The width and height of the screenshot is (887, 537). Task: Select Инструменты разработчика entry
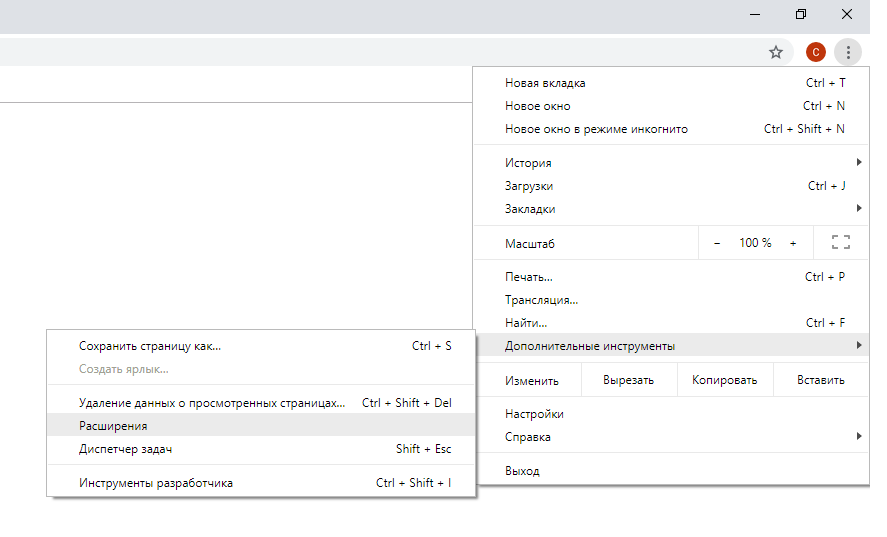click(155, 483)
